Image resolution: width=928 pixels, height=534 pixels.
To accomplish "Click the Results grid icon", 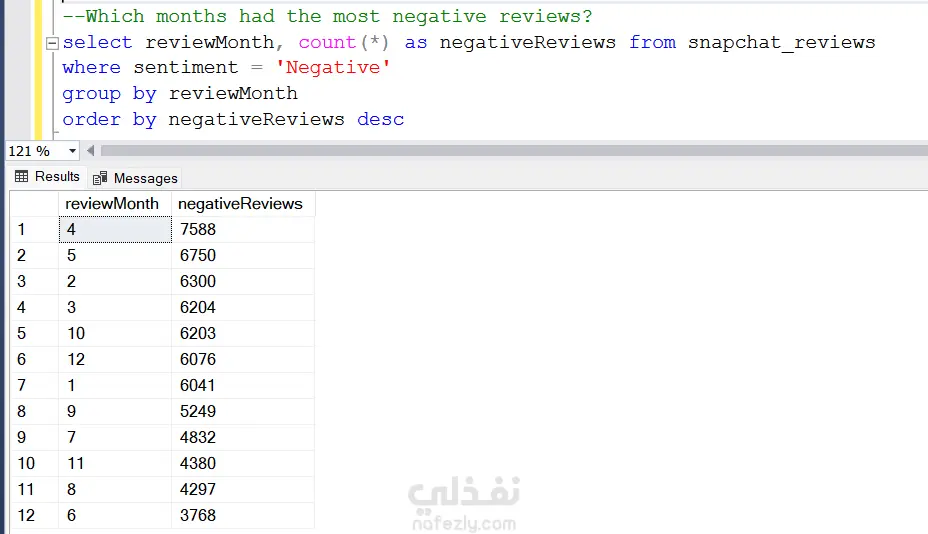I will click(22, 176).
